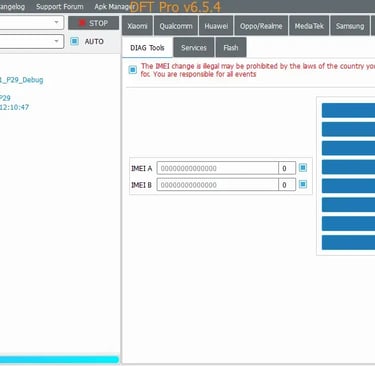Select the Huawei tab

(216, 26)
